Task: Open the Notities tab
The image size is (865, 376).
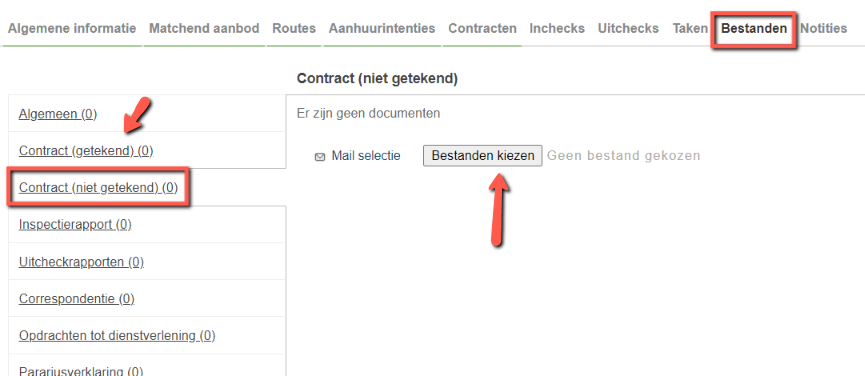Action: 824,28
